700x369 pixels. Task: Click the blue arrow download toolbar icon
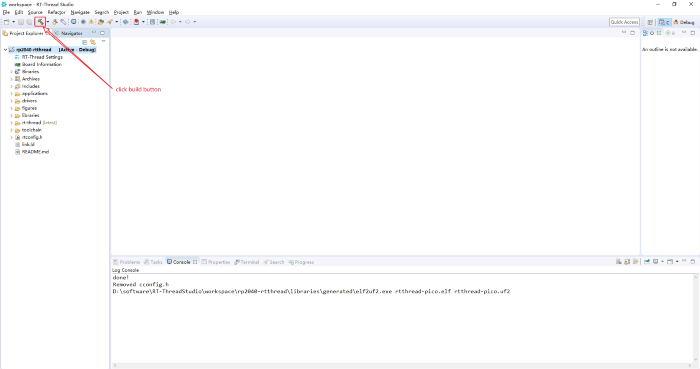point(125,22)
